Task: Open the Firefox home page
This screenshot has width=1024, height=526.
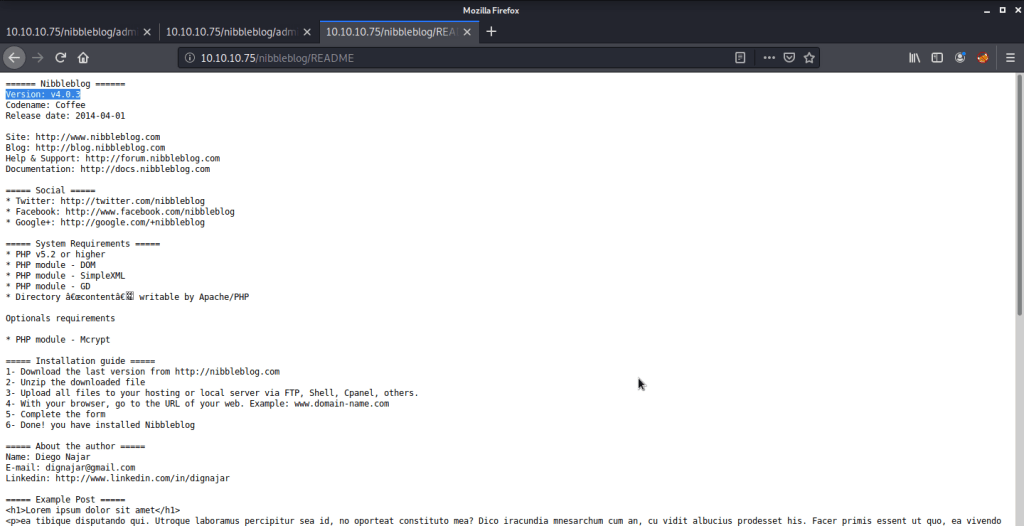Action: pos(84,58)
